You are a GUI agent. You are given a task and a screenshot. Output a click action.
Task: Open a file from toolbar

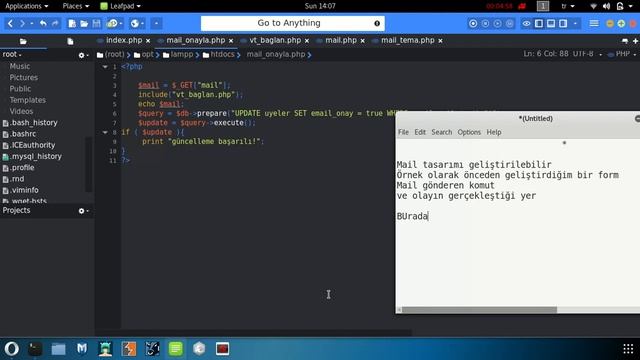pyautogui.click(x=84, y=24)
